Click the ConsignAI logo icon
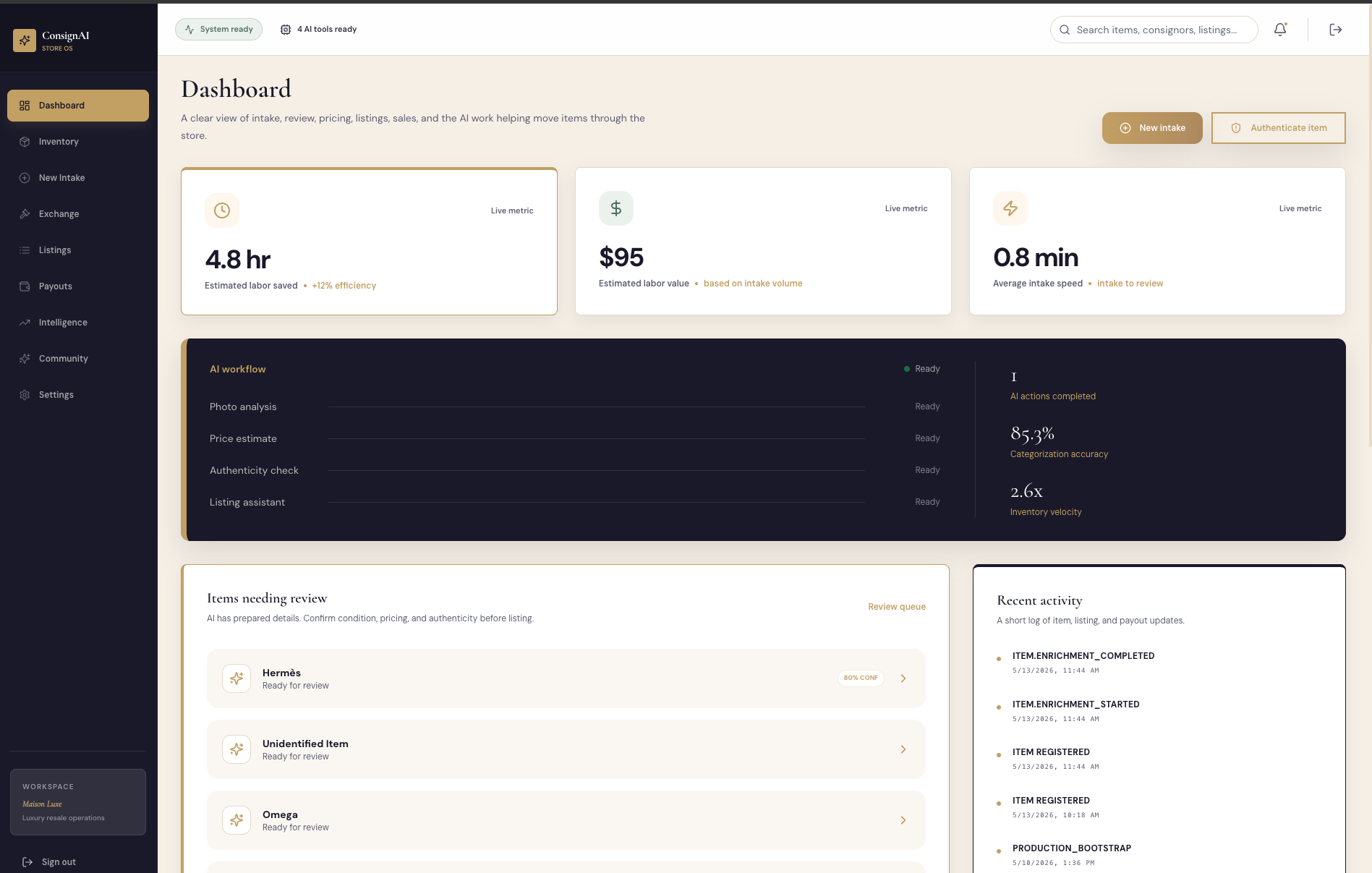1372x873 pixels. click(x=25, y=41)
